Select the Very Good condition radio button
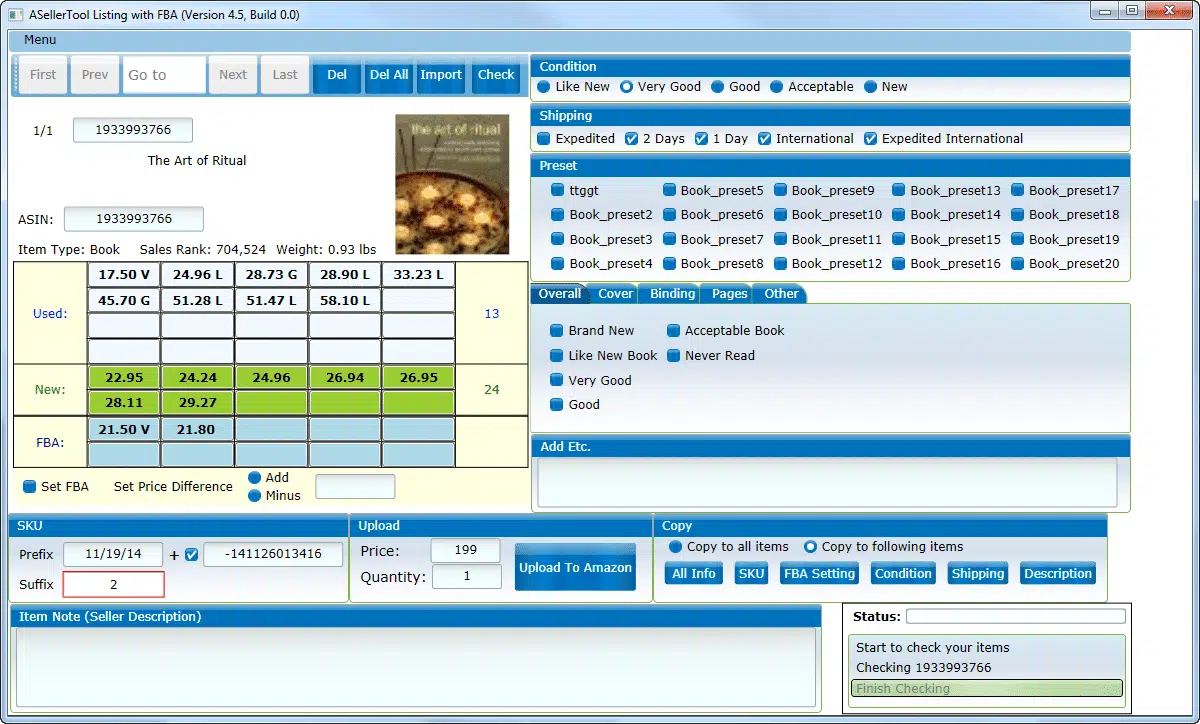The height and width of the screenshot is (724, 1200). pos(627,87)
